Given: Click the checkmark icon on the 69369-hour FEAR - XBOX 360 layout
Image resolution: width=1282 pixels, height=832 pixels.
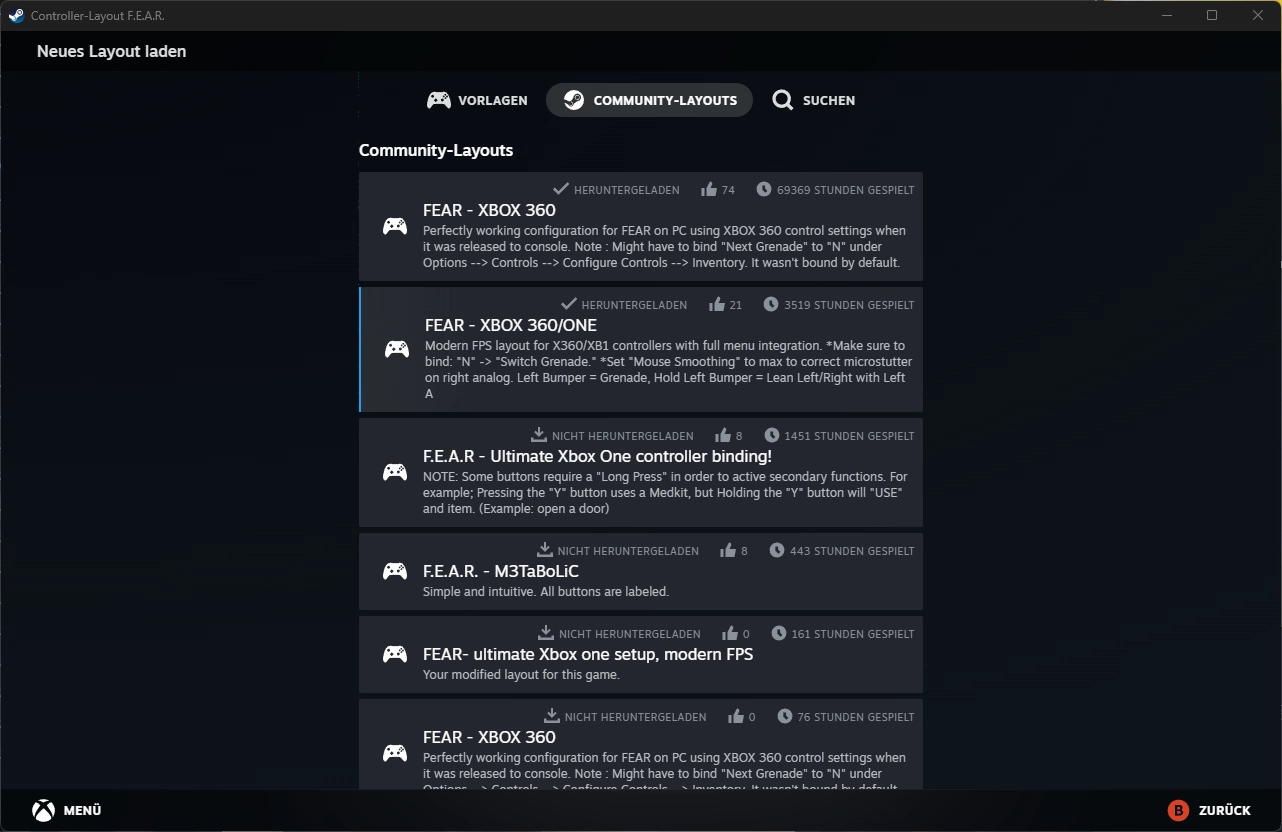Looking at the screenshot, I should 561,189.
